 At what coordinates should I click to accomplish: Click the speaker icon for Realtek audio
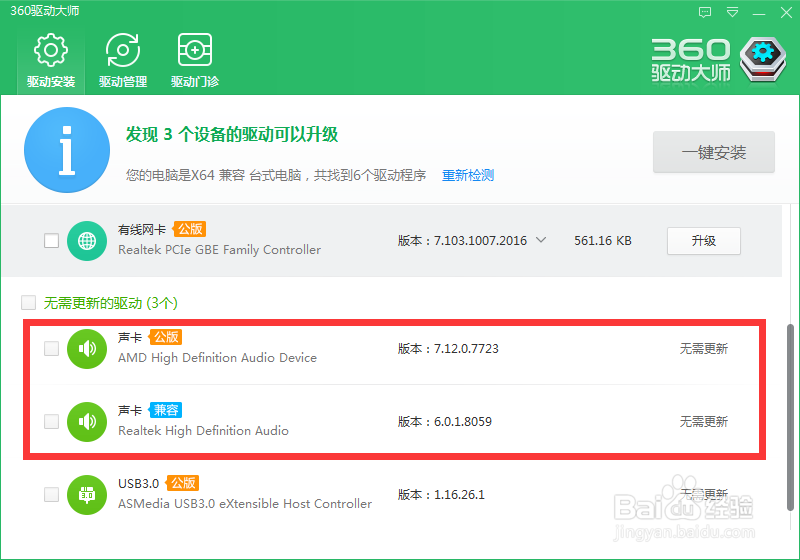click(x=87, y=422)
